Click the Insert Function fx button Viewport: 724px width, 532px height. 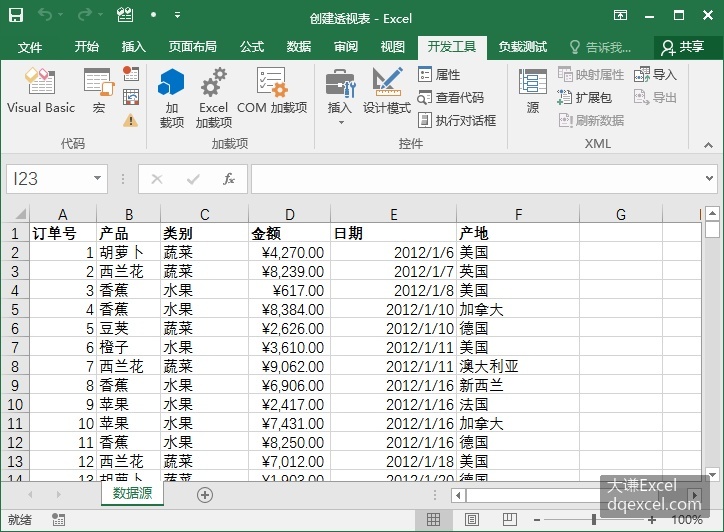pyautogui.click(x=229, y=178)
